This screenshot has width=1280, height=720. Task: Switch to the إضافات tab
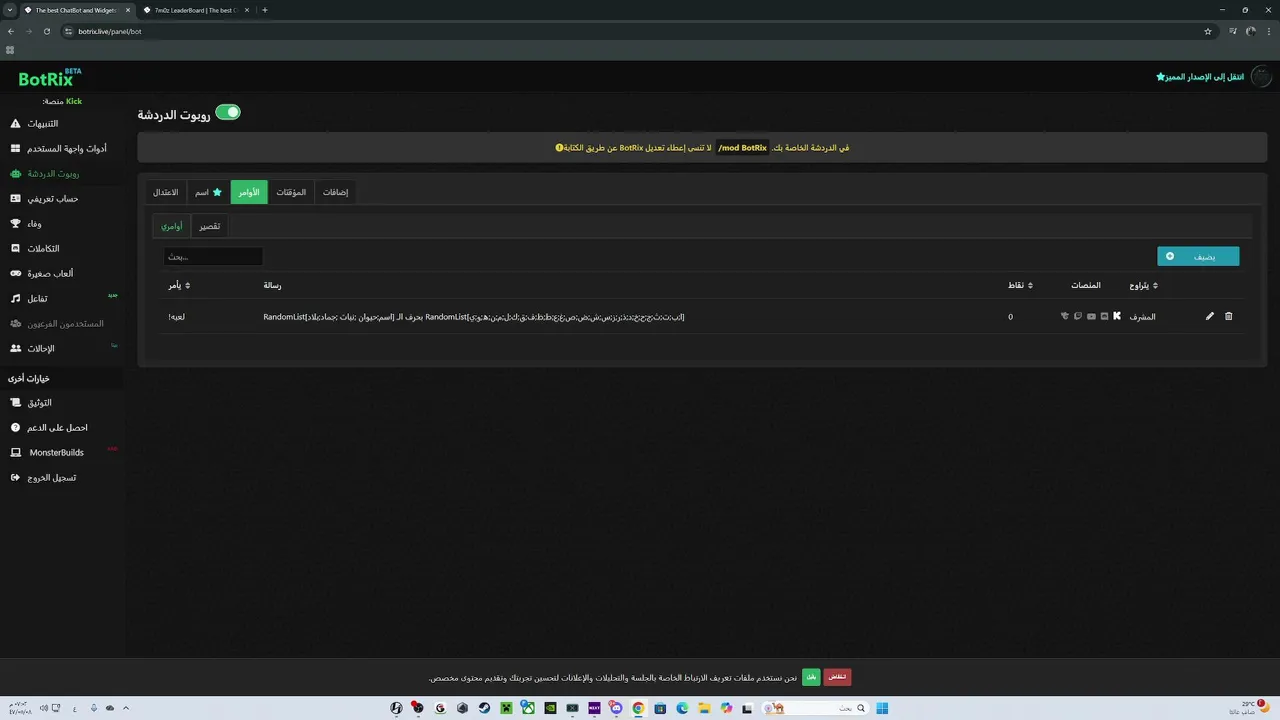335,192
